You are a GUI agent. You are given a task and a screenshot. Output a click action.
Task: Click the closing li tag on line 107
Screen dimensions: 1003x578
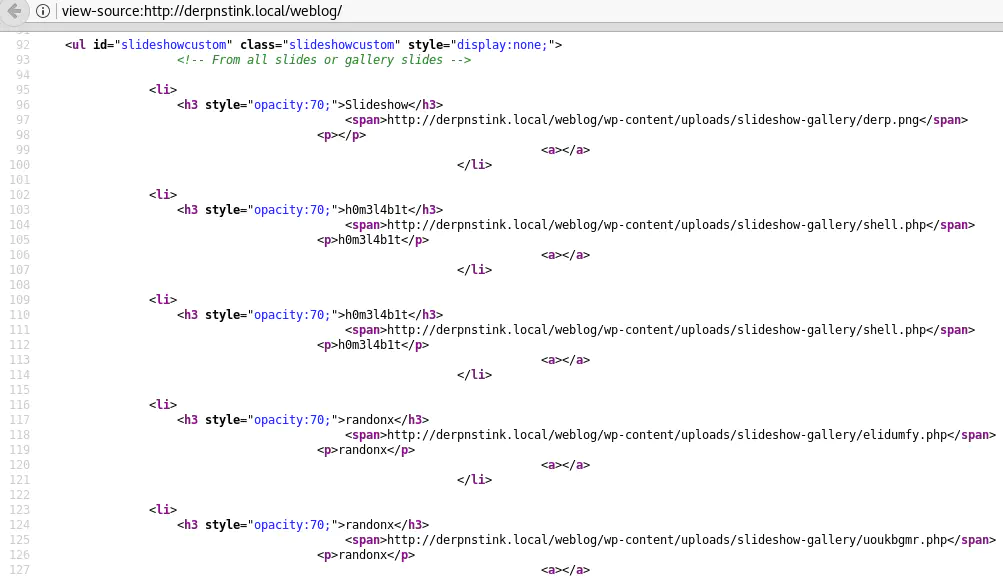click(474, 269)
